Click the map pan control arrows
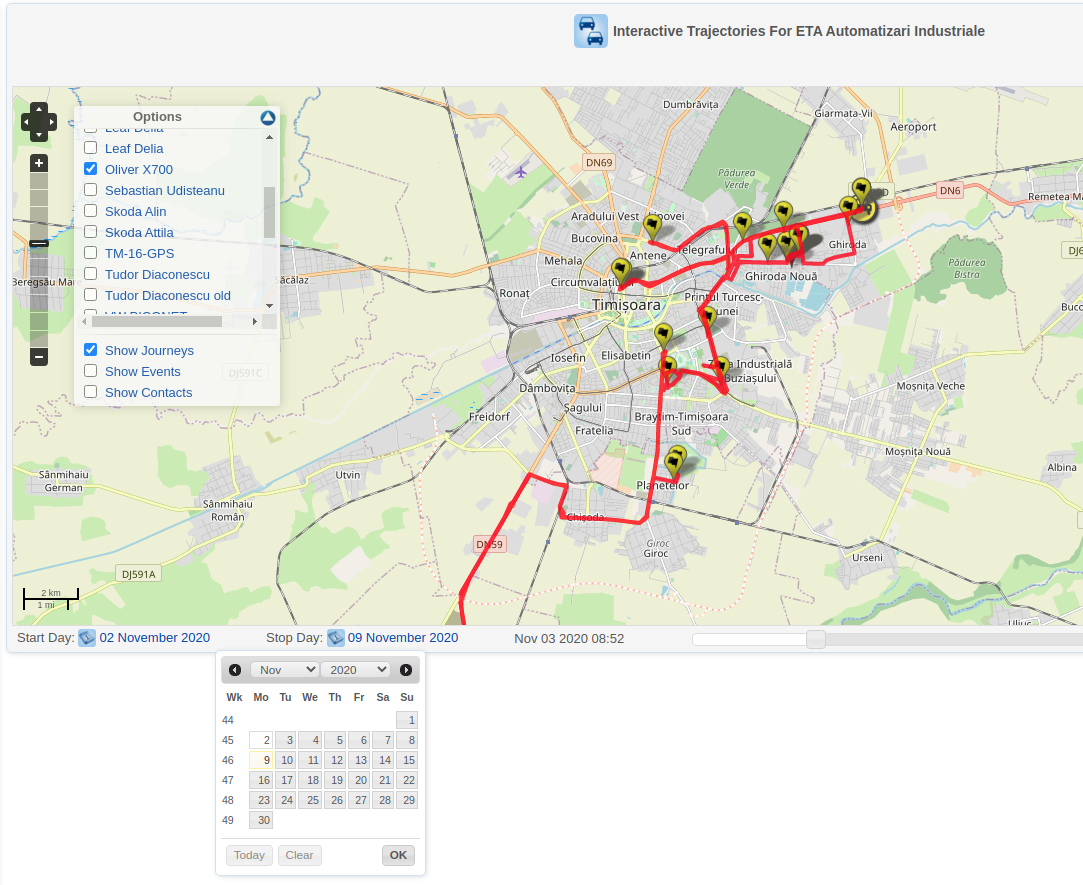The height and width of the screenshot is (885, 1083). [x=39, y=121]
